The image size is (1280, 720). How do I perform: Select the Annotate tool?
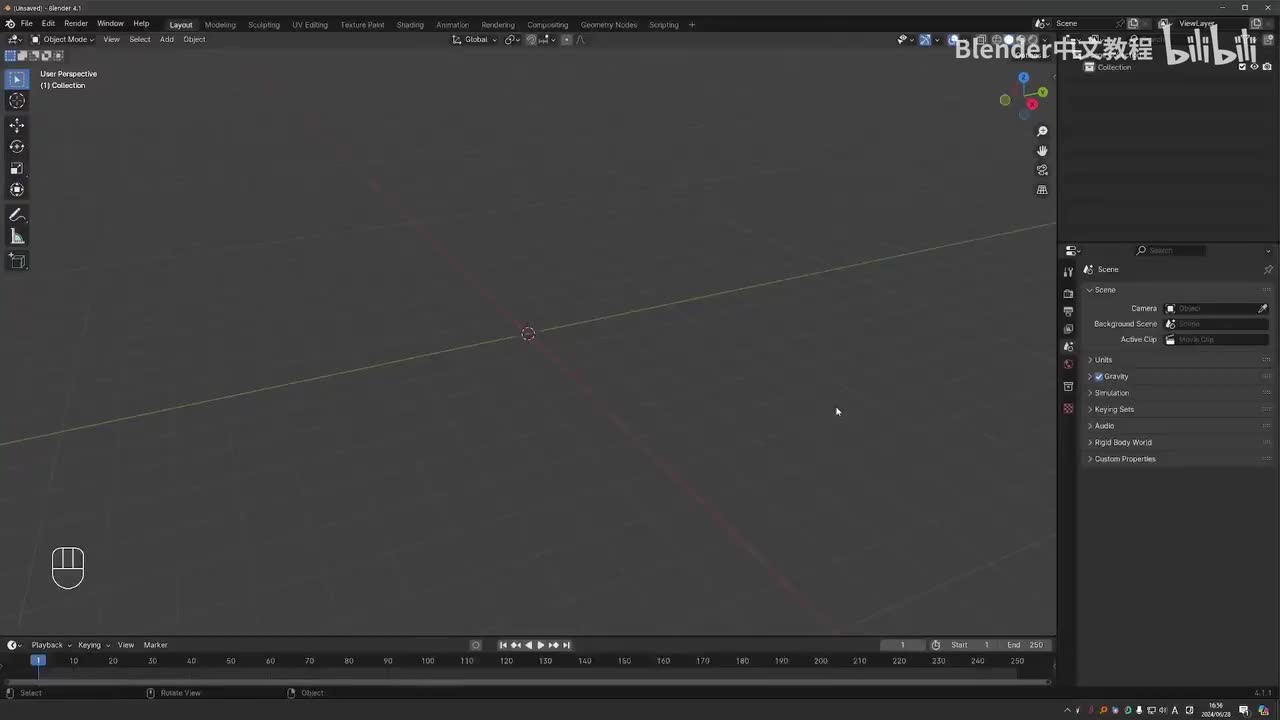[x=17, y=215]
